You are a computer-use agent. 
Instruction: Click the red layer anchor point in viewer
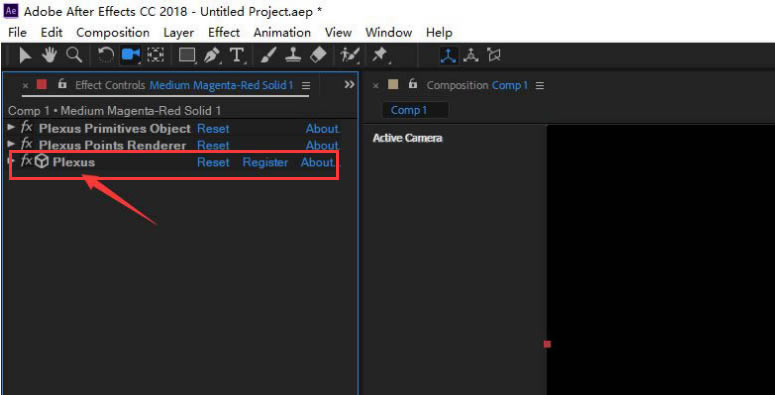point(547,344)
